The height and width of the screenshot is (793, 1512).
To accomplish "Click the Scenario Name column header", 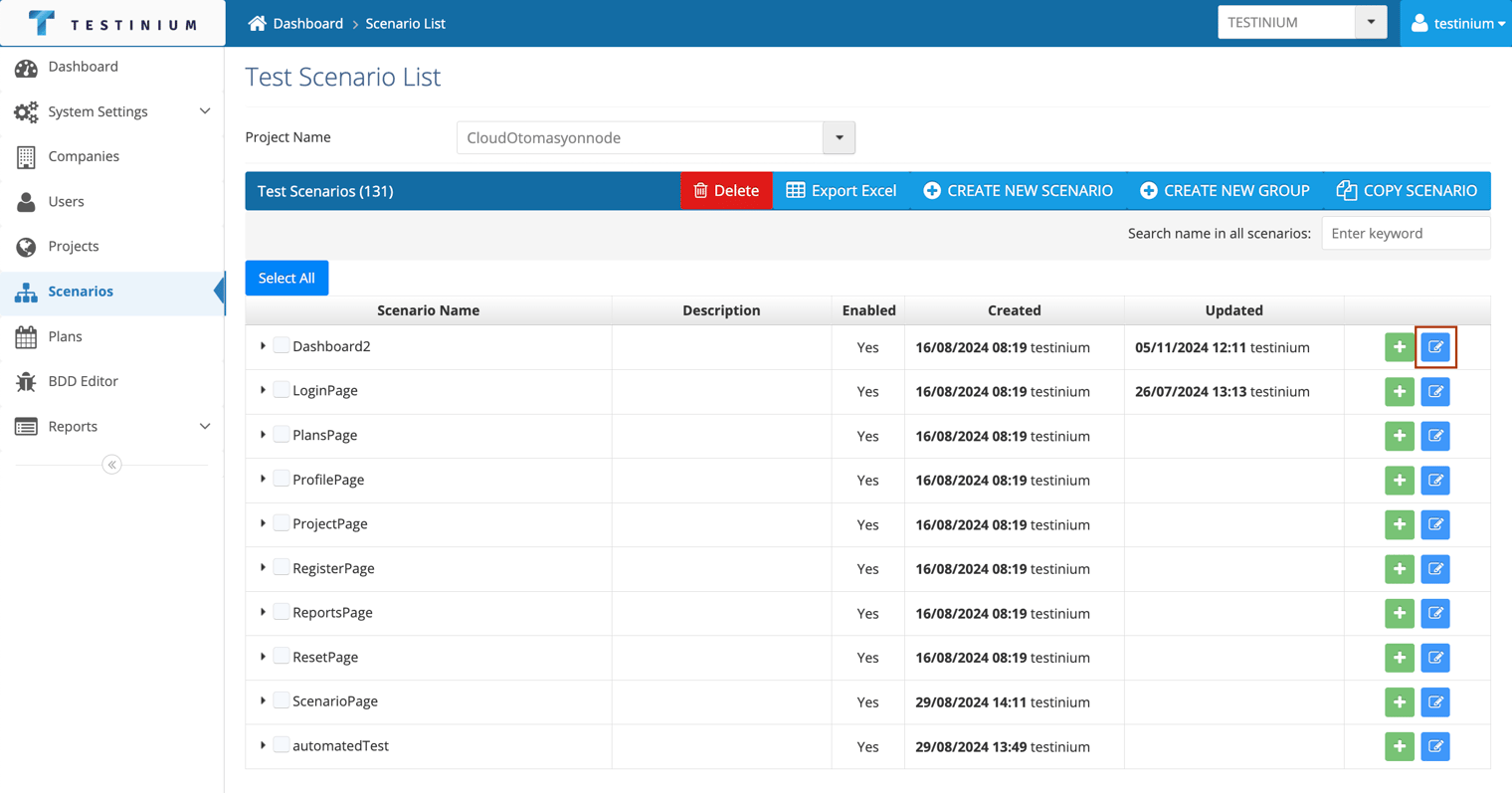I will pos(429,310).
